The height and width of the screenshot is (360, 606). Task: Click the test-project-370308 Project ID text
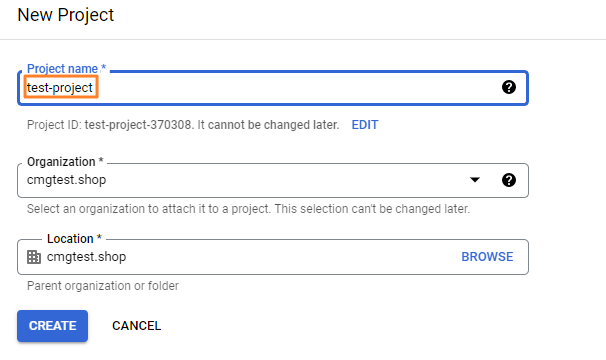click(138, 125)
